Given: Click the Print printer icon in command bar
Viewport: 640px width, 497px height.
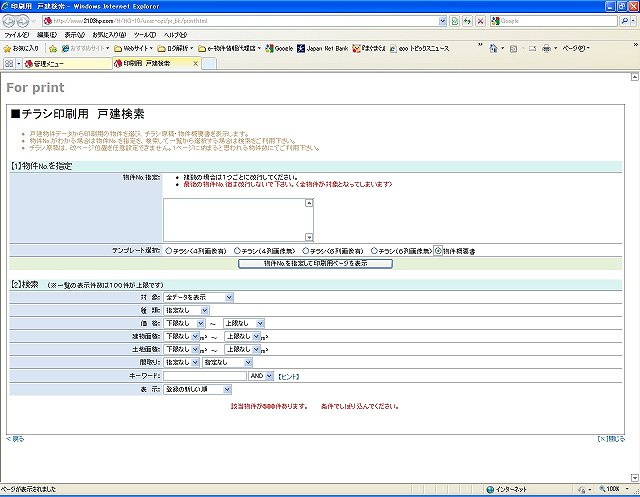Looking at the screenshot, I should (547, 49).
